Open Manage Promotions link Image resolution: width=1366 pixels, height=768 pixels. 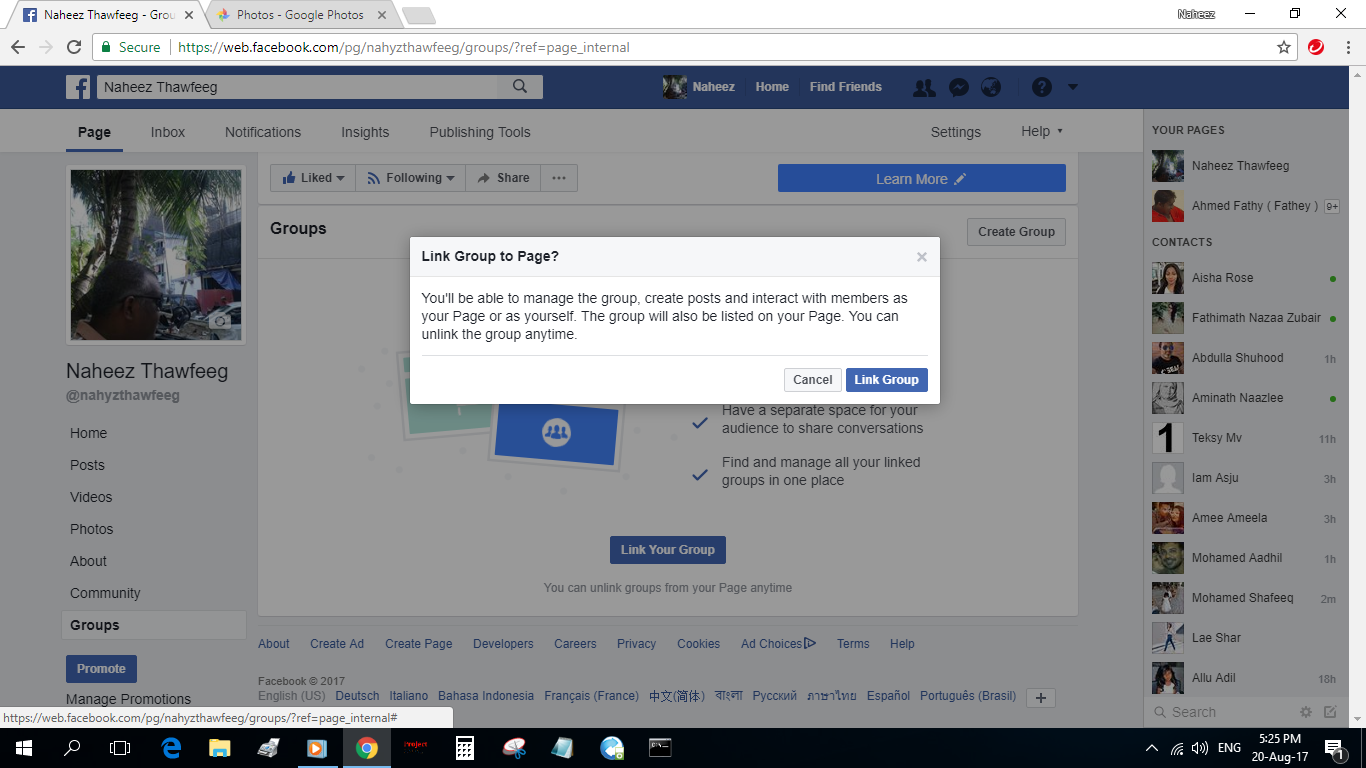pos(128,699)
